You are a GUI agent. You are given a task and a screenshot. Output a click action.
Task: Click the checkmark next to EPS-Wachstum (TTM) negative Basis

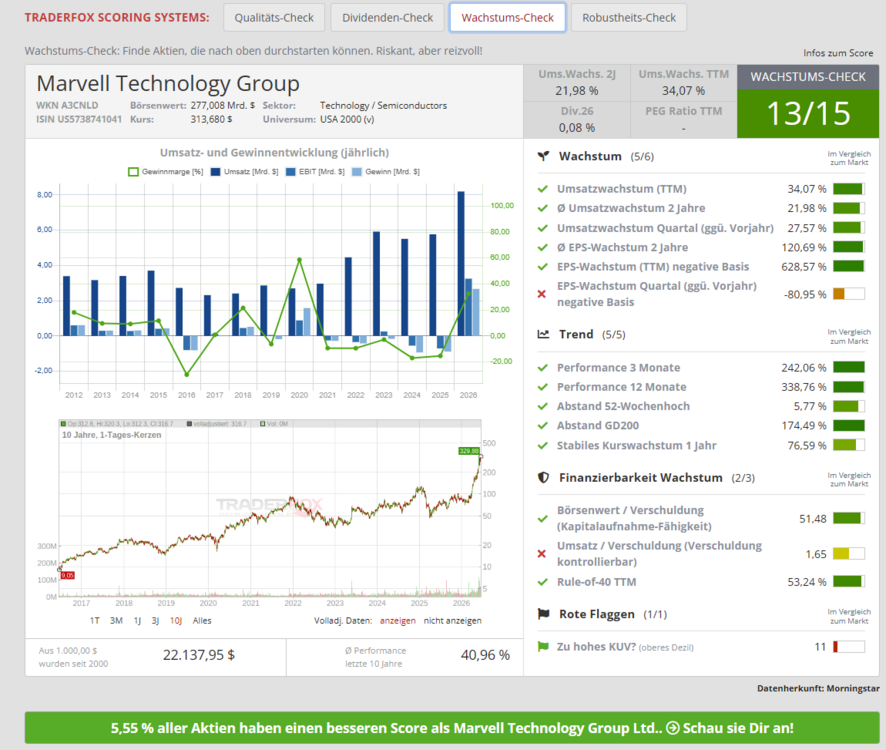[542, 266]
